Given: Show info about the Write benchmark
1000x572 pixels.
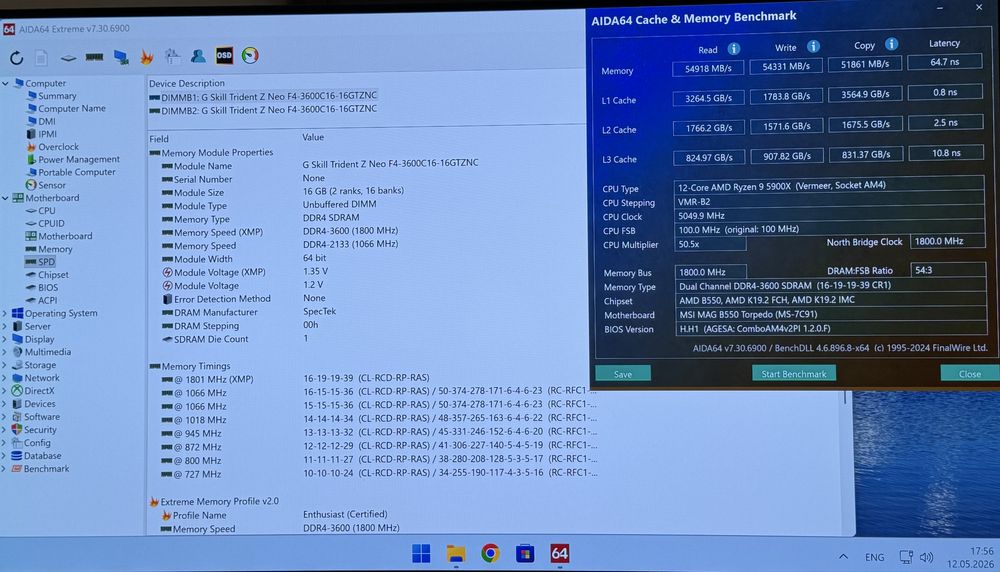Looking at the screenshot, I should pyautogui.click(x=813, y=47).
